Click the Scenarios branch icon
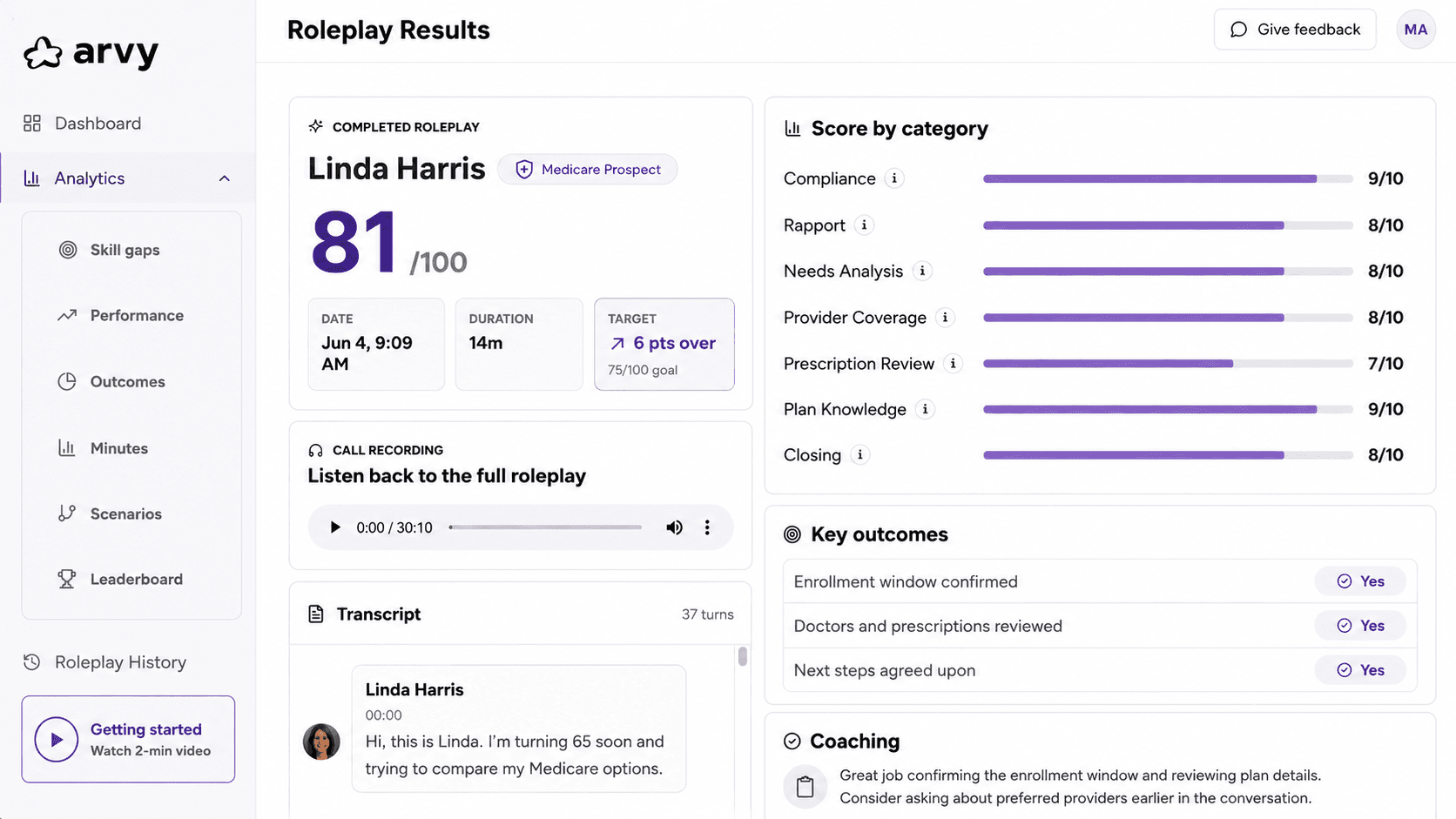Image resolution: width=1456 pixels, height=819 pixels. (67, 514)
